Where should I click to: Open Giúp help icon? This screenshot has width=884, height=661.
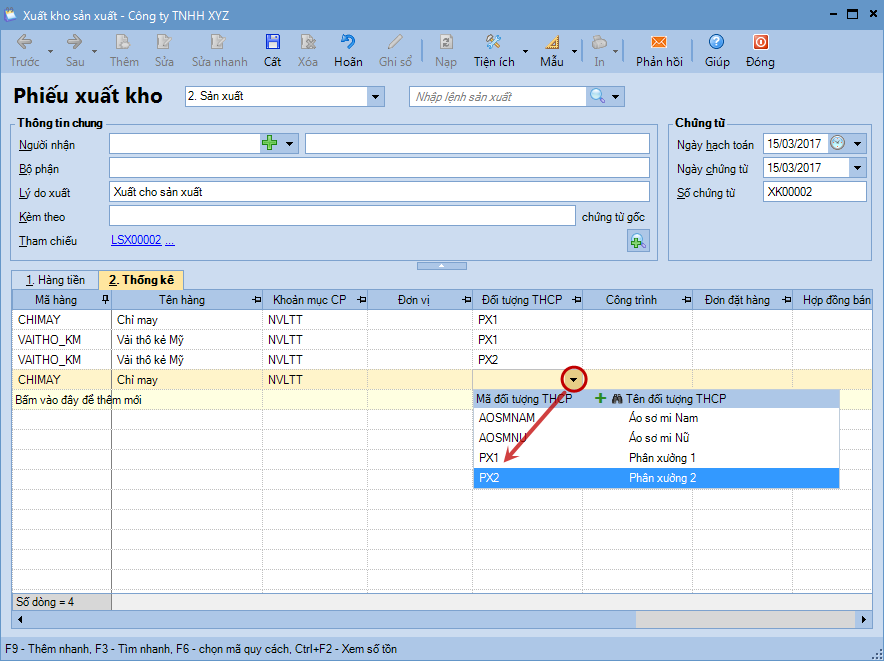click(716, 43)
